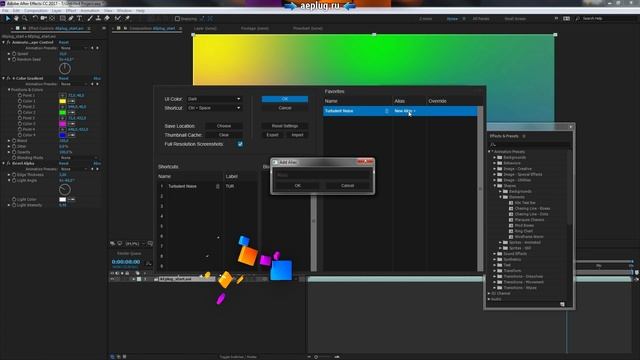Select the Pan Behind anchor tool
The image size is (640, 360).
point(52,18)
